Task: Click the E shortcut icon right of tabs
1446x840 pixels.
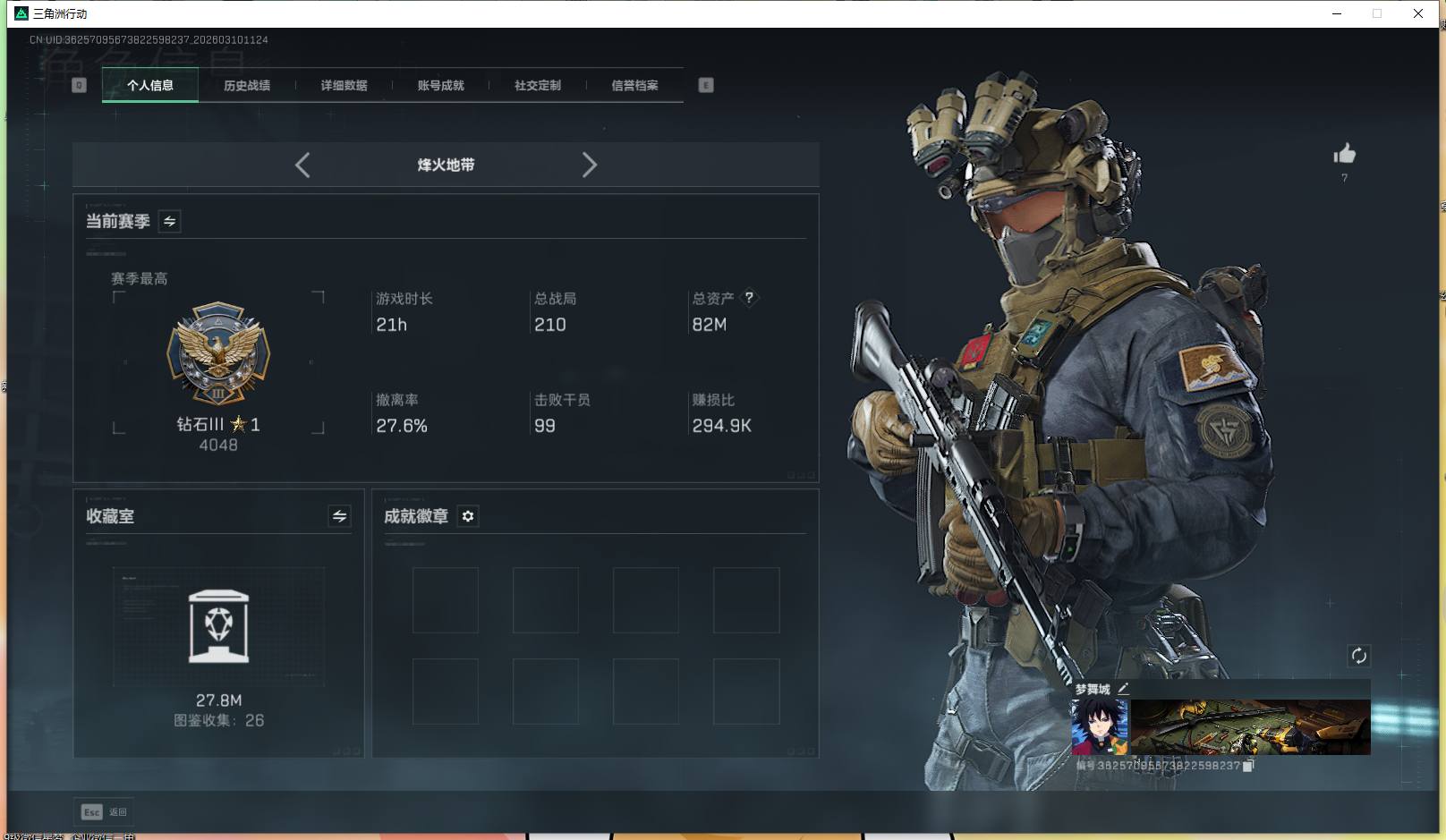Action: tap(706, 85)
